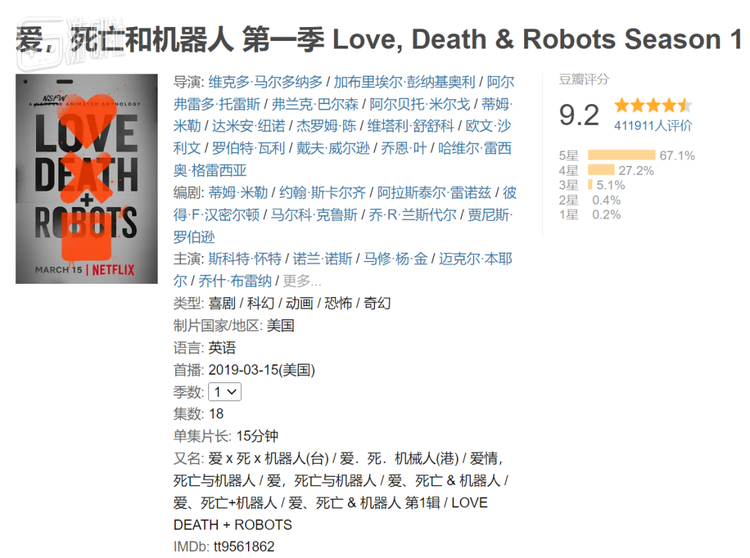Open director 罗伯特·瓦利 link
Viewport: 750px width, 558px height.
click(248, 148)
